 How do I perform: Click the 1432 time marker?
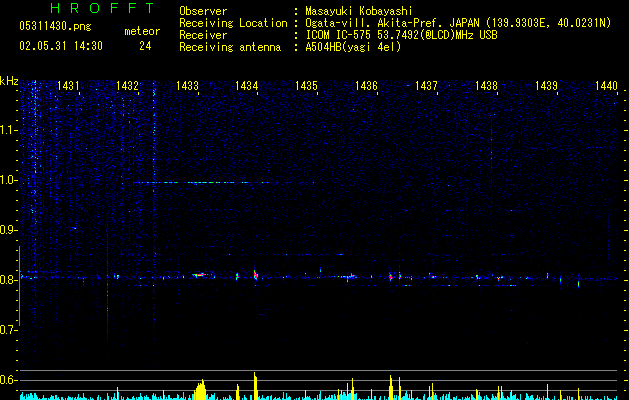pyautogui.click(x=128, y=86)
